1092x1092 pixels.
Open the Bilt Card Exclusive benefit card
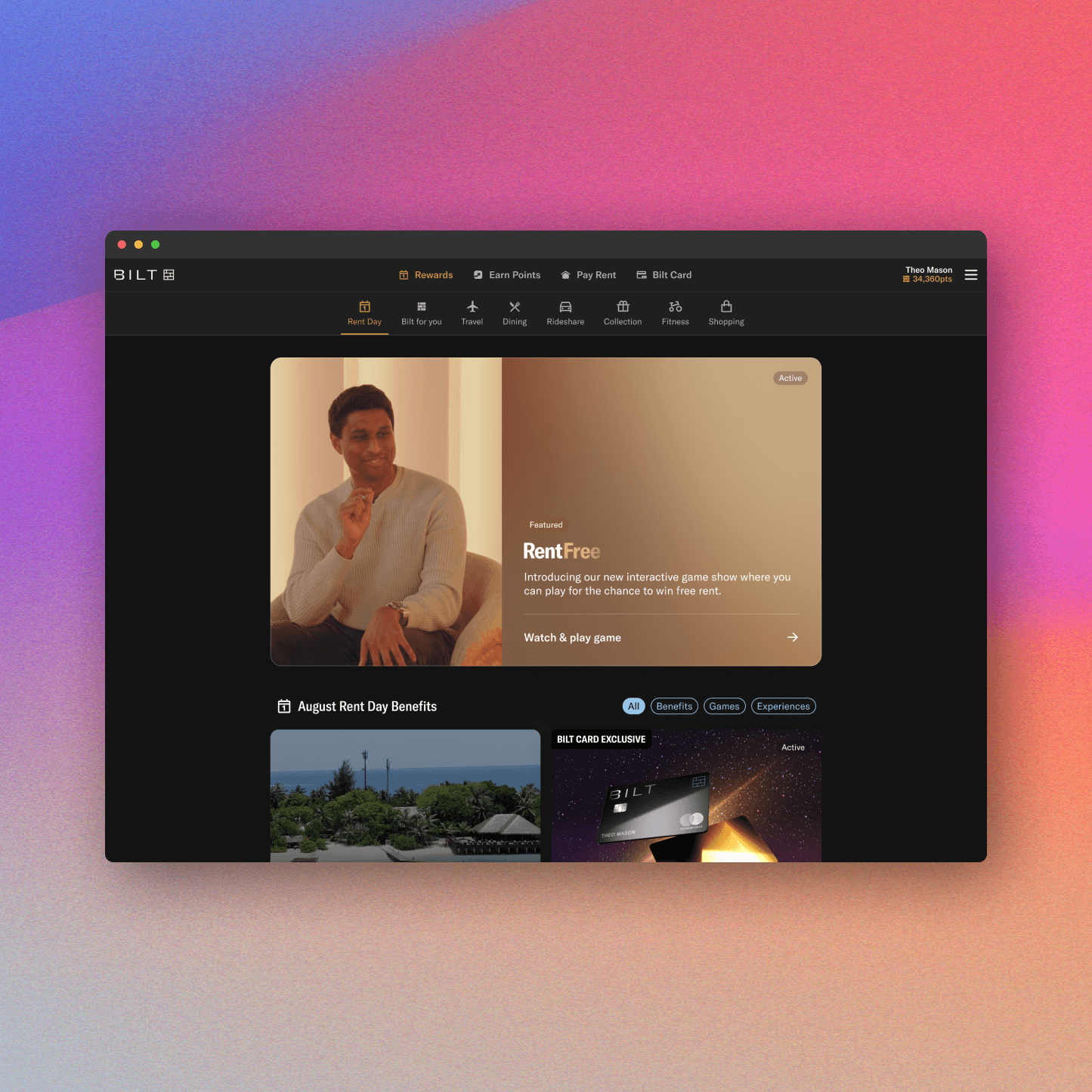[686, 796]
